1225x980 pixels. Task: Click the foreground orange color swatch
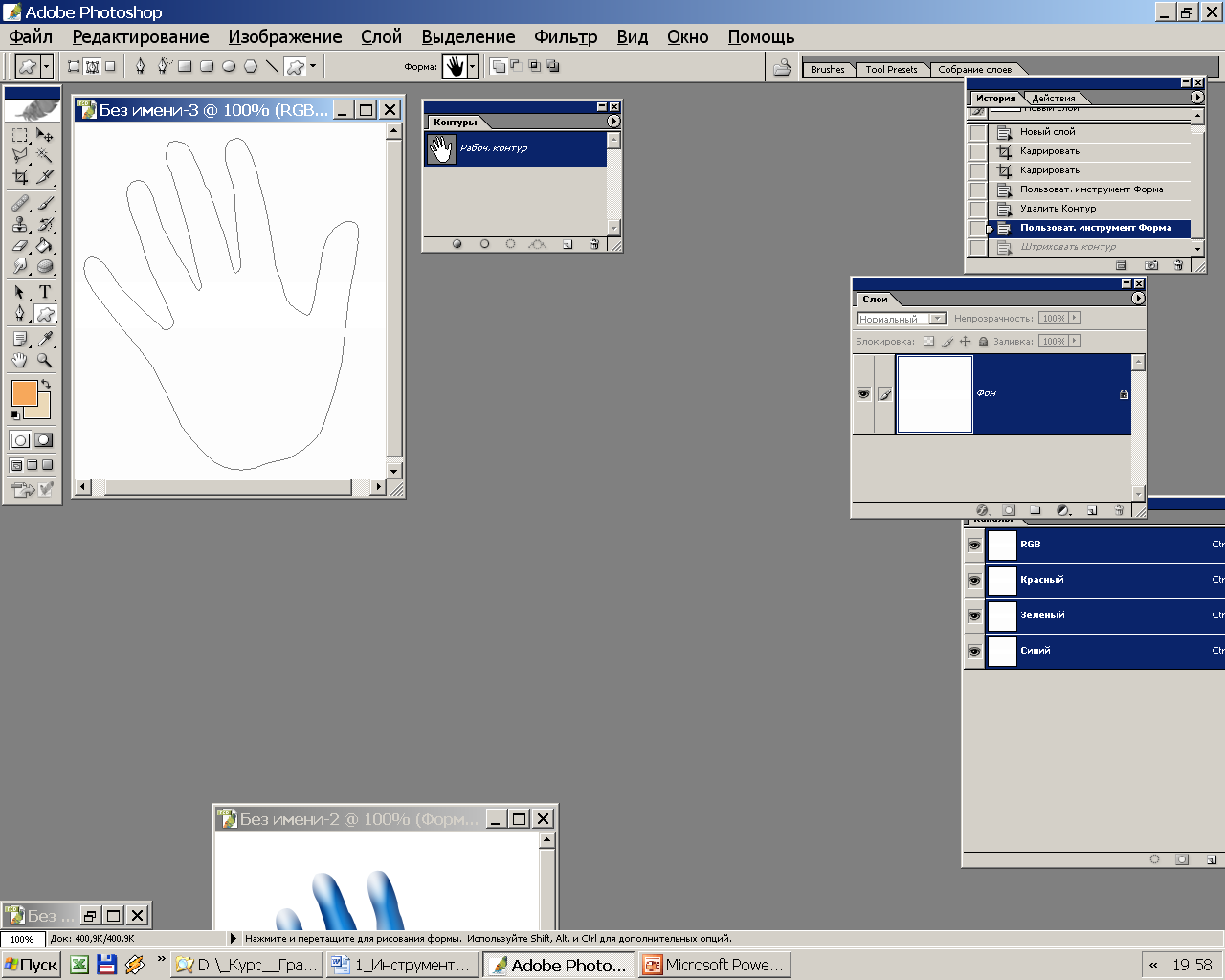click(x=24, y=392)
